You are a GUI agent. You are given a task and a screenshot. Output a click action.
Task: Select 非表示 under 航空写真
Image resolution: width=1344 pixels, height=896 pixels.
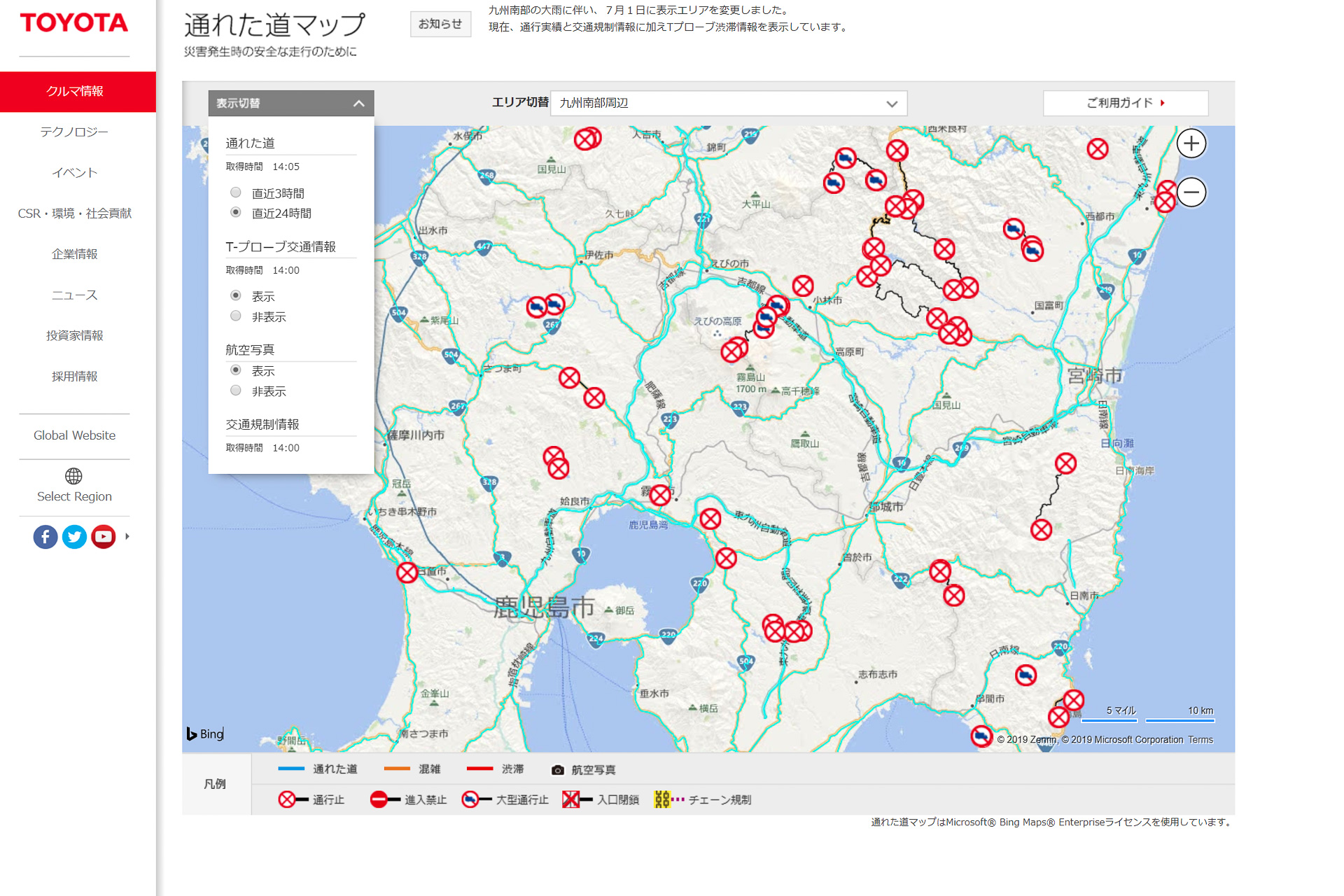(x=236, y=391)
